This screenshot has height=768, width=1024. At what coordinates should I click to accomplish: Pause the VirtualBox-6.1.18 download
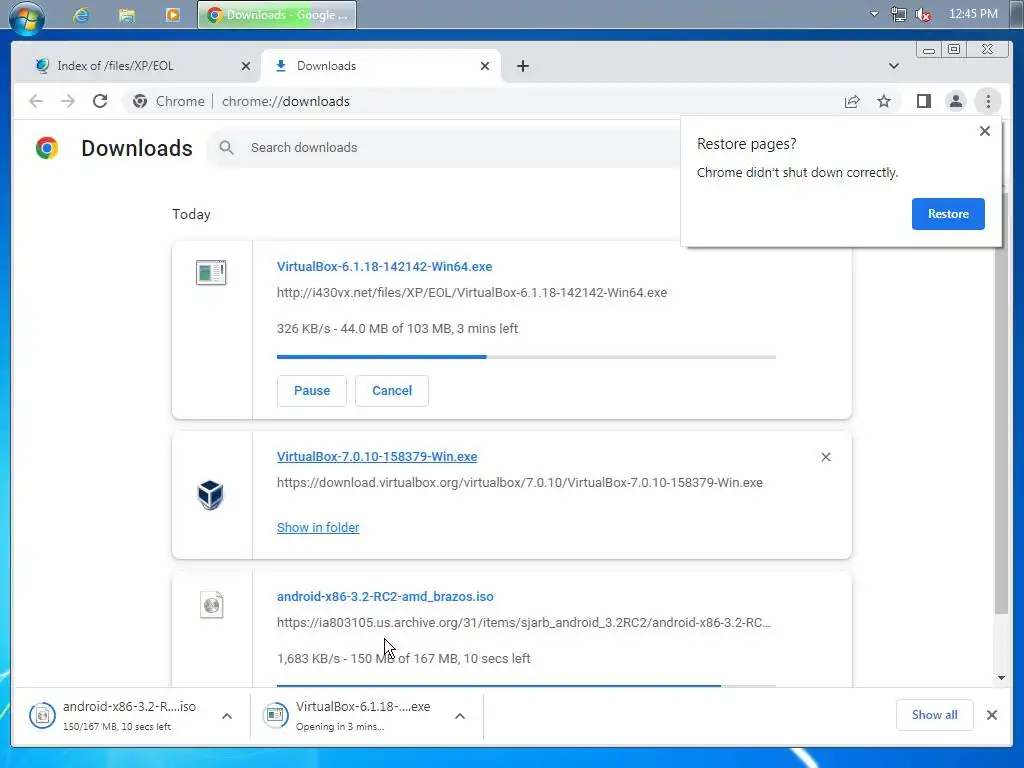click(312, 391)
